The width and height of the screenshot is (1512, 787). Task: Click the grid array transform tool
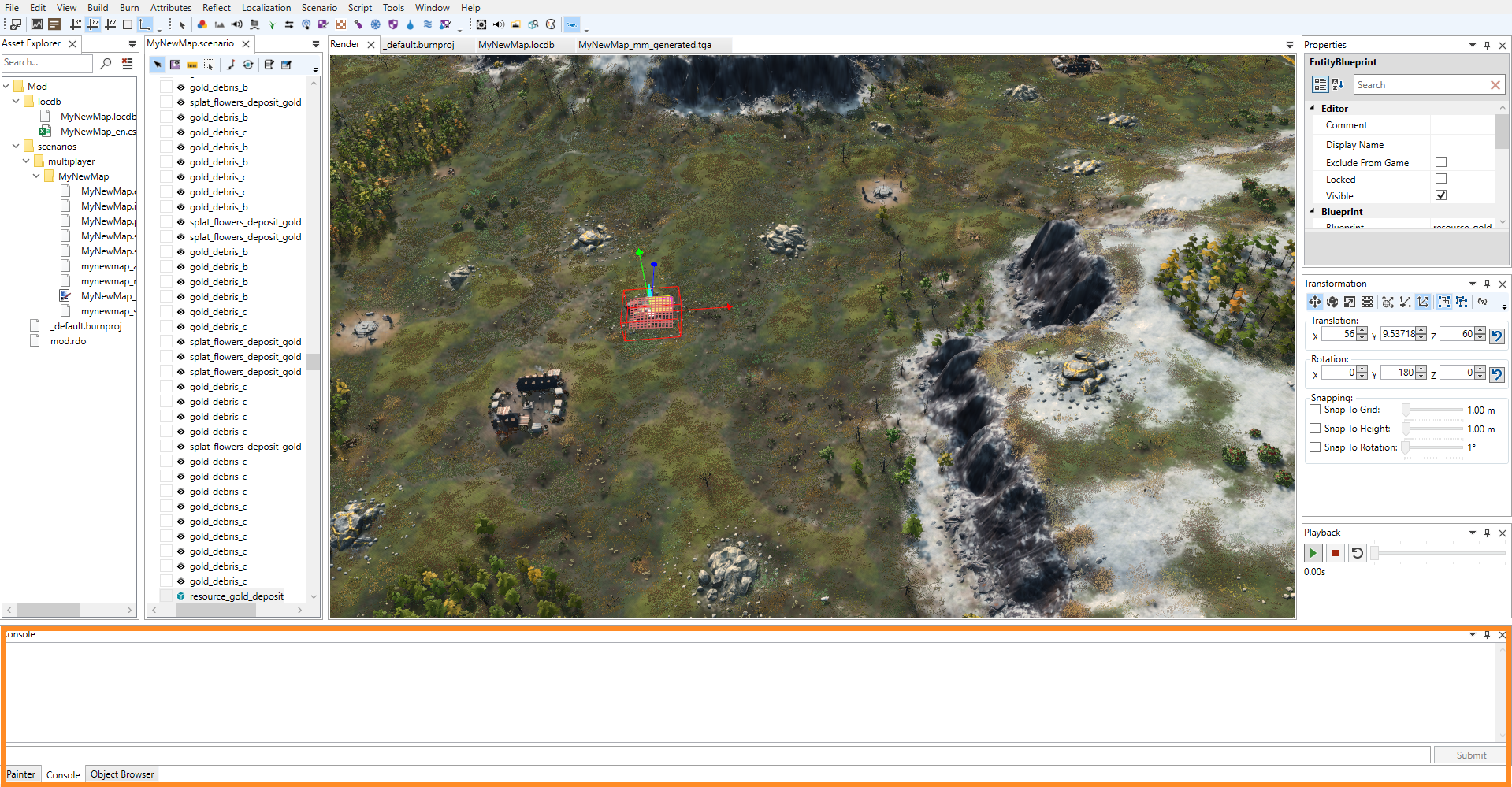1367,302
